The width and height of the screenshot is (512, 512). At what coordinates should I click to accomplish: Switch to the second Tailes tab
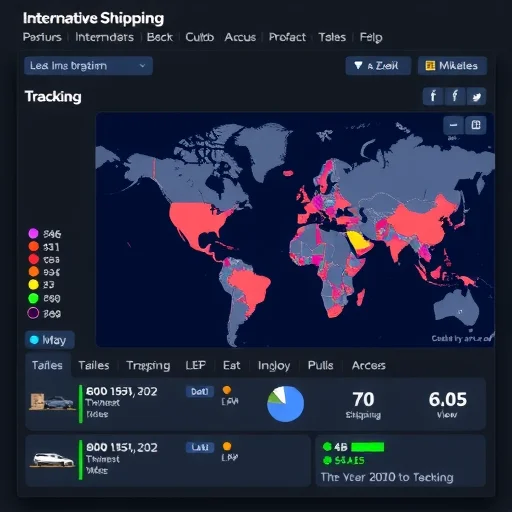(94, 366)
